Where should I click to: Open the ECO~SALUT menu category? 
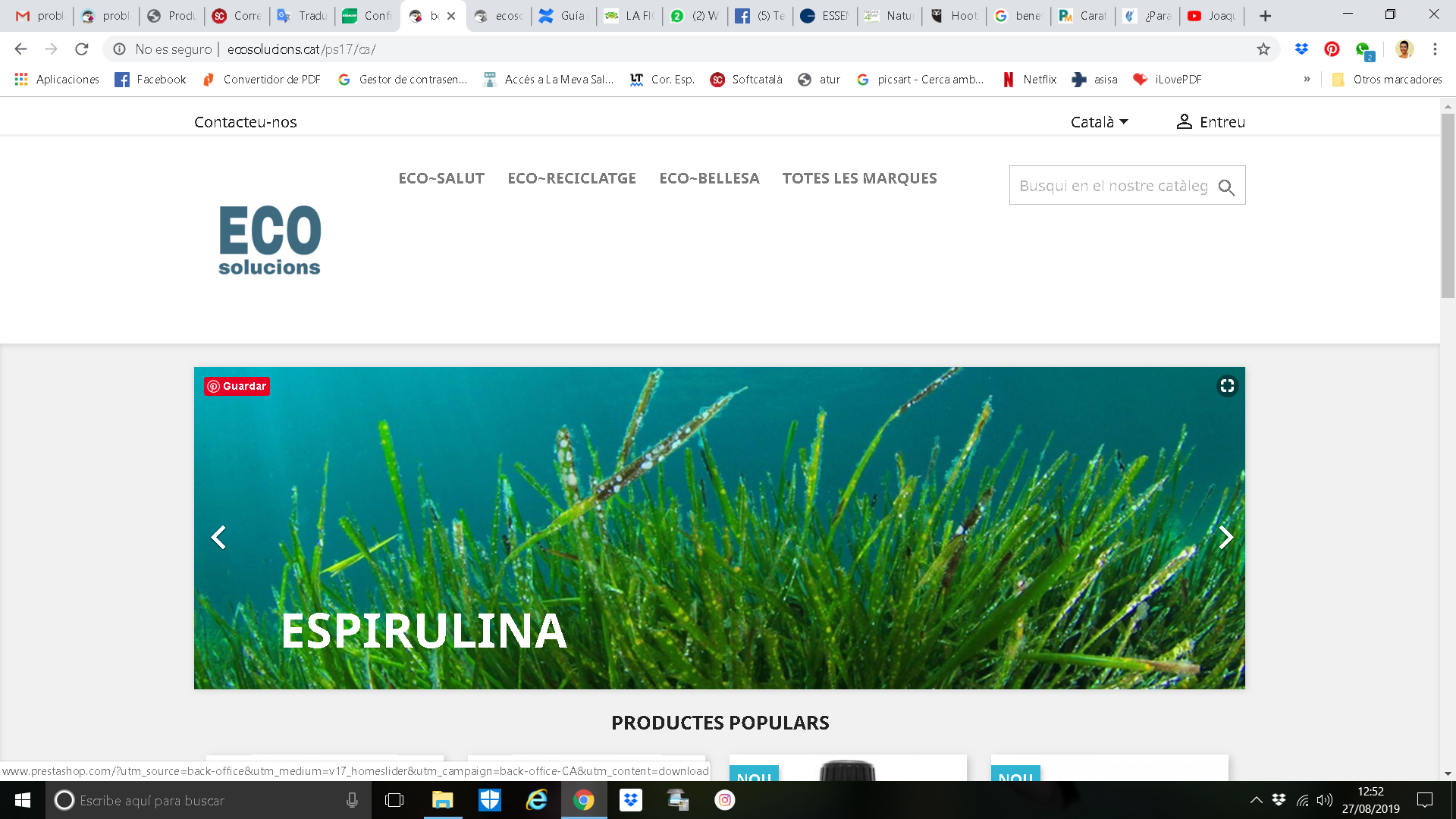click(441, 178)
